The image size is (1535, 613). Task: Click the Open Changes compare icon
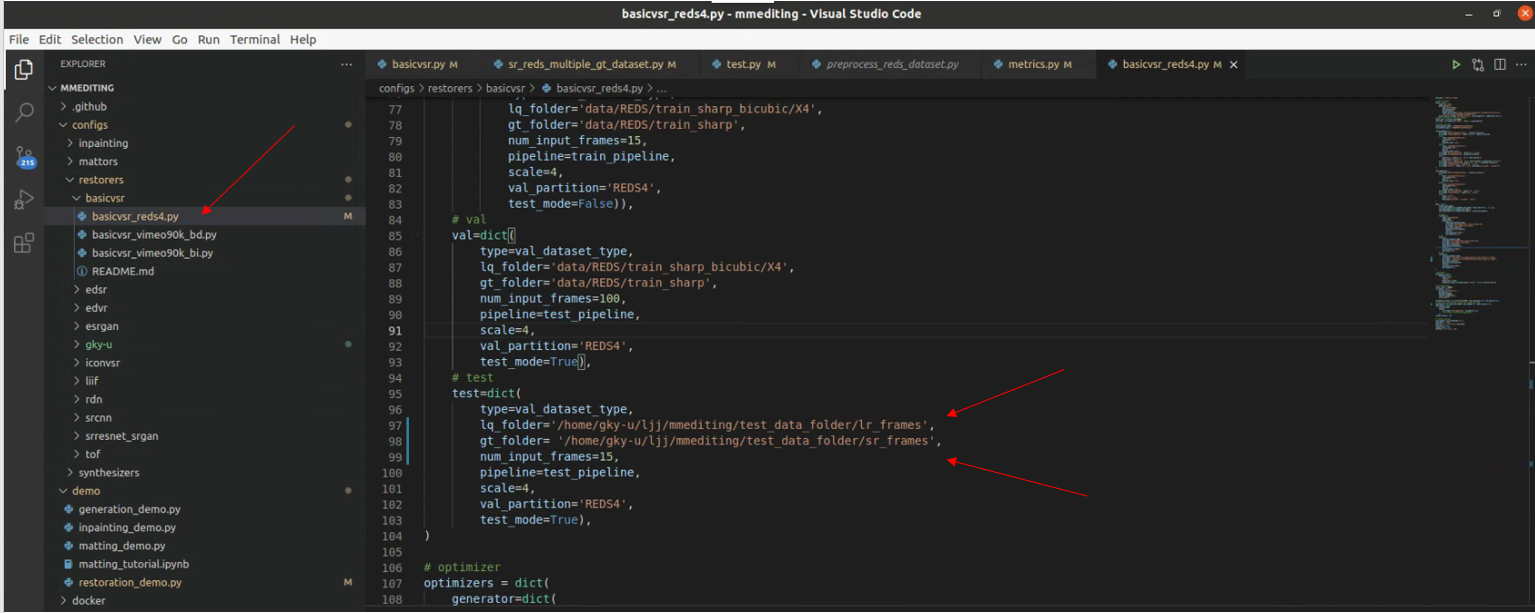pyautogui.click(x=1478, y=64)
